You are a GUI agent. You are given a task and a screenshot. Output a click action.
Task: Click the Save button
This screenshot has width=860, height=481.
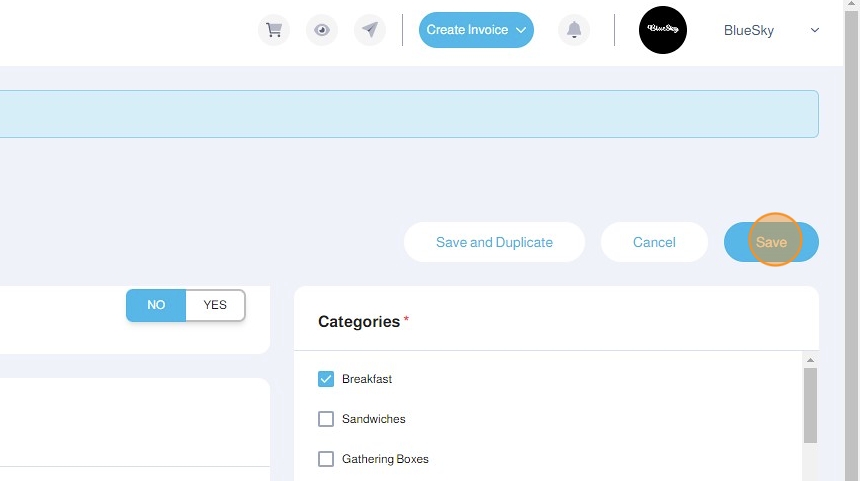coord(771,242)
